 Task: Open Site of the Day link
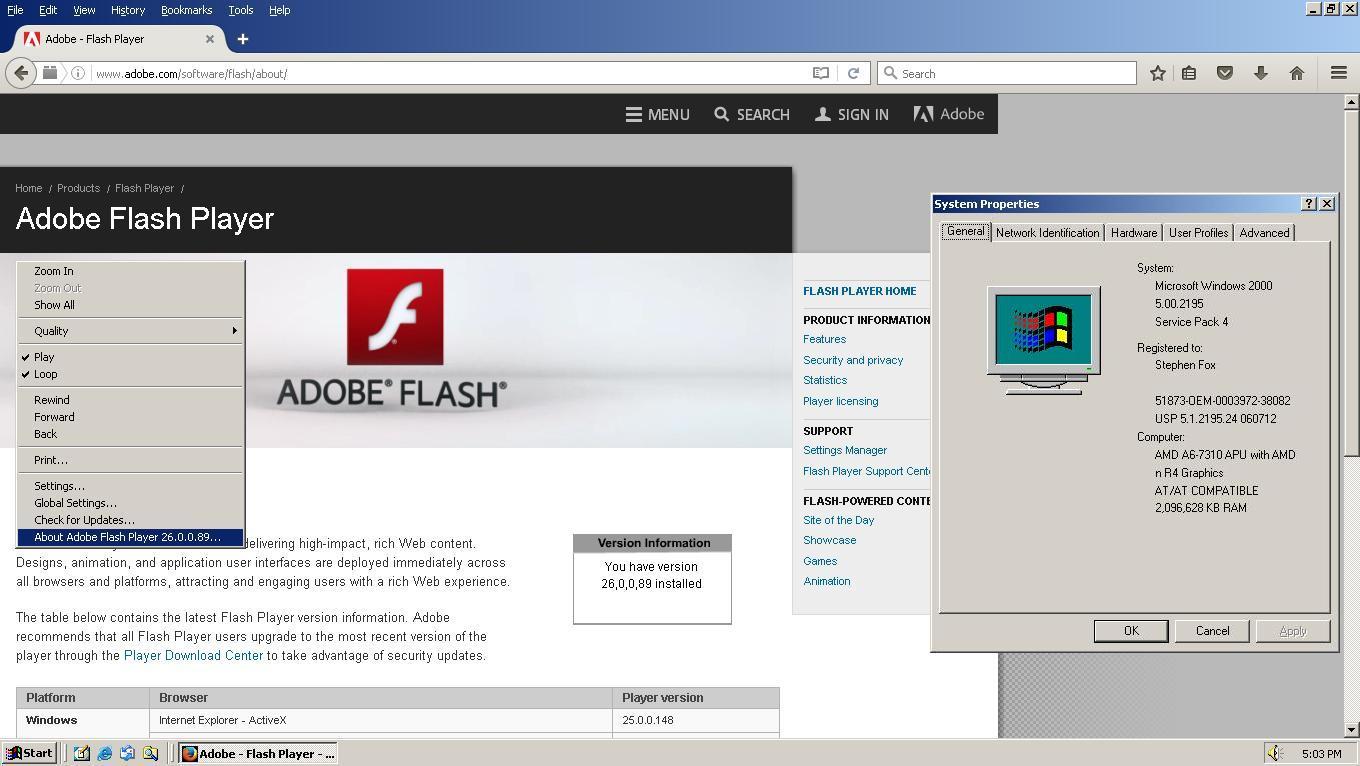pos(838,520)
